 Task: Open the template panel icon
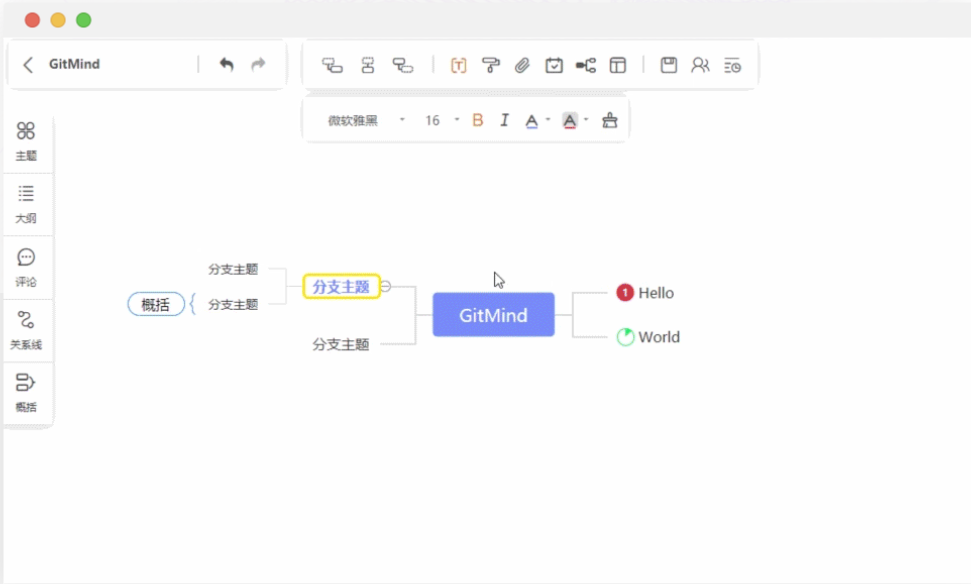(617, 65)
